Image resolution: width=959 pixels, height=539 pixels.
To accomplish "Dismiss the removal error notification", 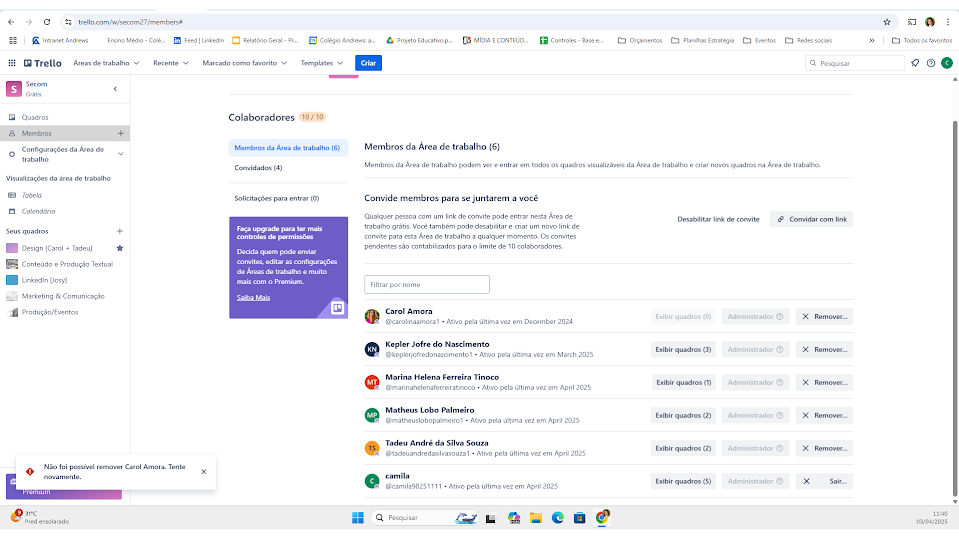I will click(204, 472).
